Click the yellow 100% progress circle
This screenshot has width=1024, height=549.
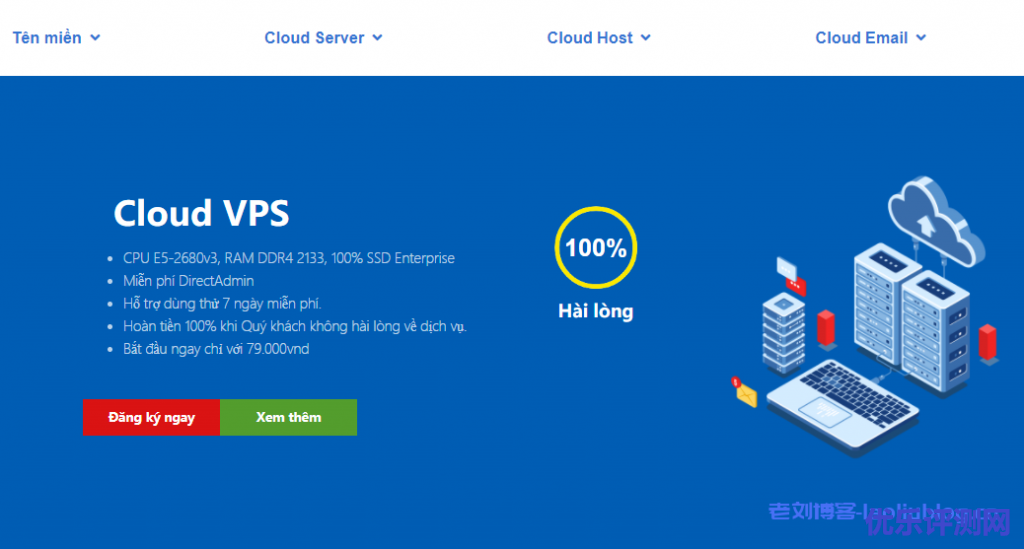(x=596, y=248)
